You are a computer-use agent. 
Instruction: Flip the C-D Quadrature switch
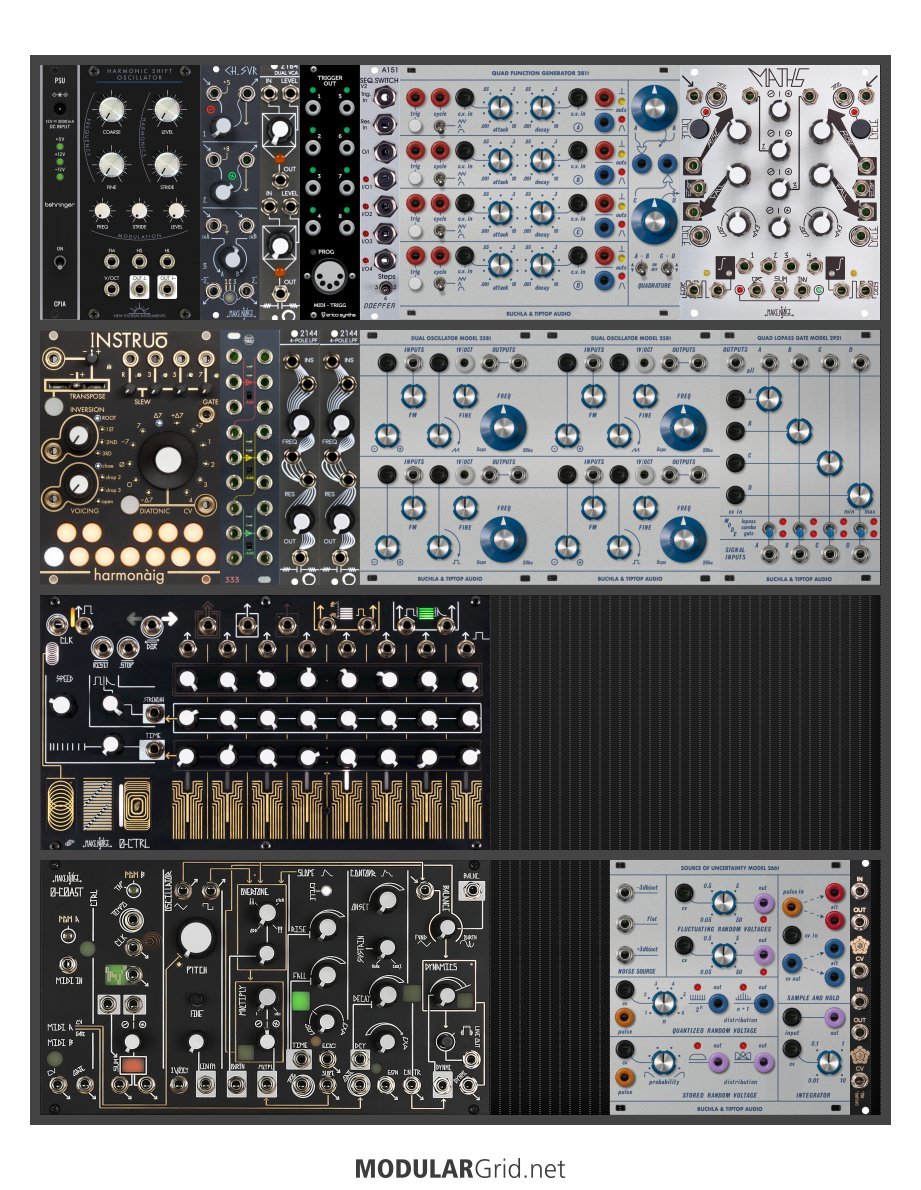667,268
